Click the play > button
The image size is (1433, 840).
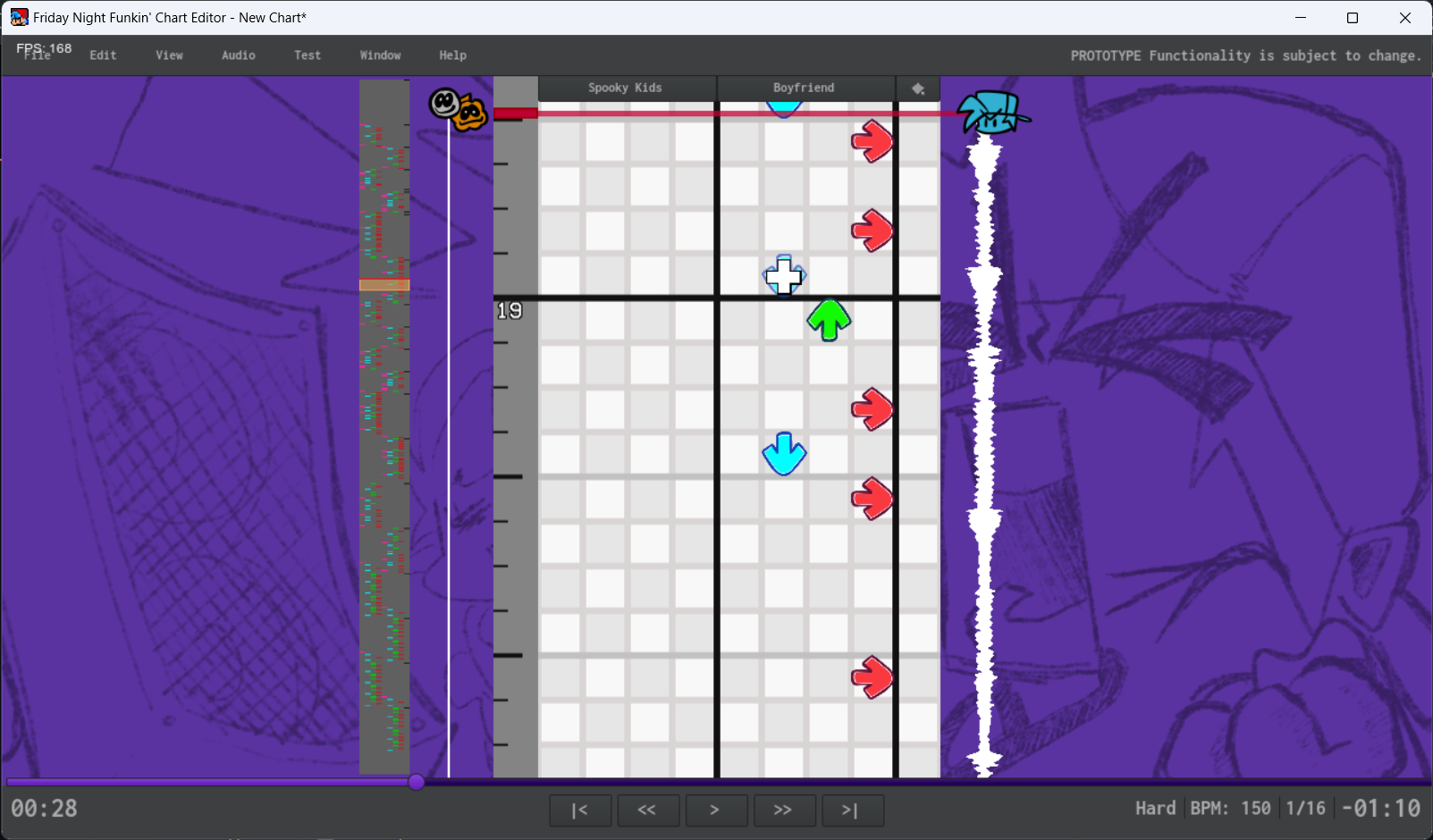716,811
